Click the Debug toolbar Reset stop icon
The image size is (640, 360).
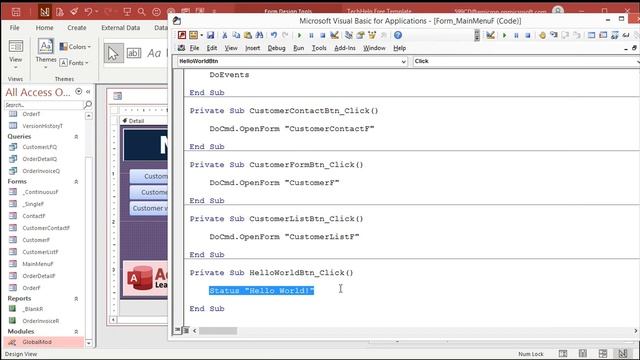(x=528, y=36)
